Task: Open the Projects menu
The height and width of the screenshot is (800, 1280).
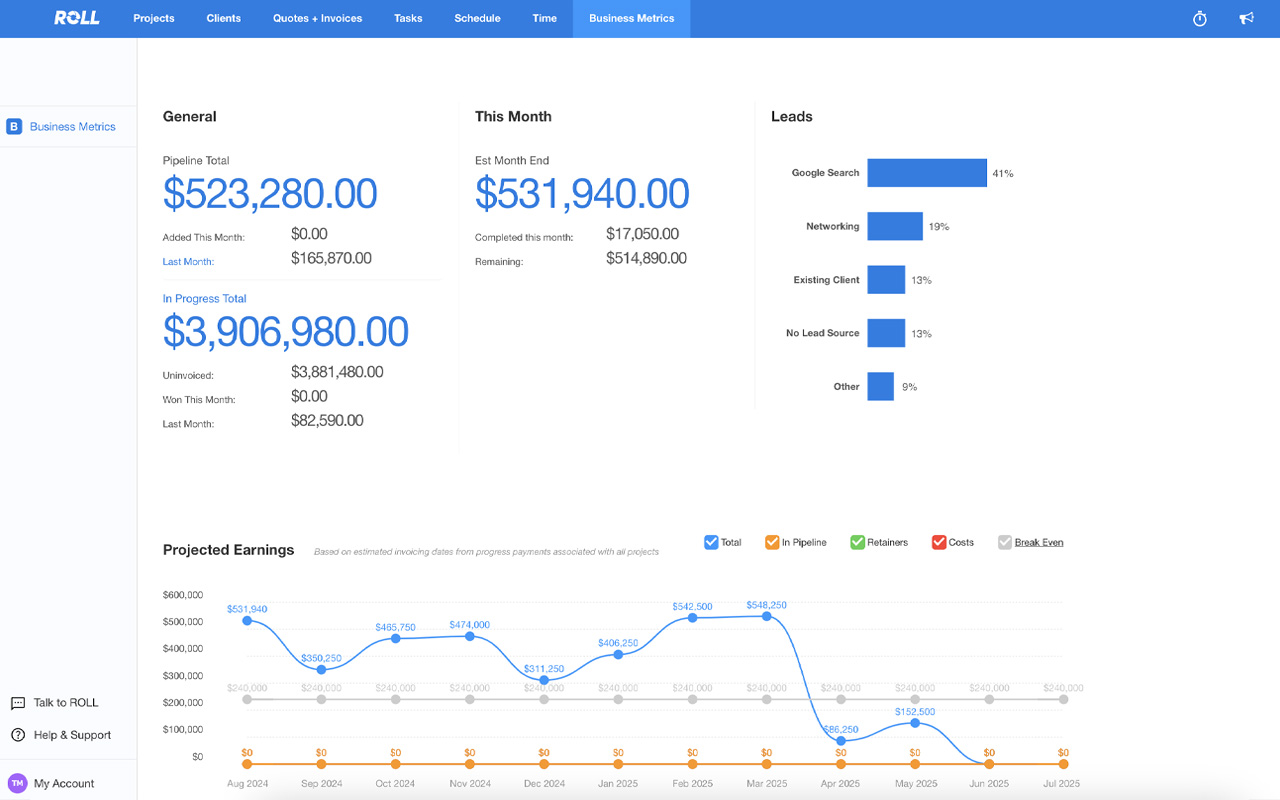Action: [x=154, y=18]
